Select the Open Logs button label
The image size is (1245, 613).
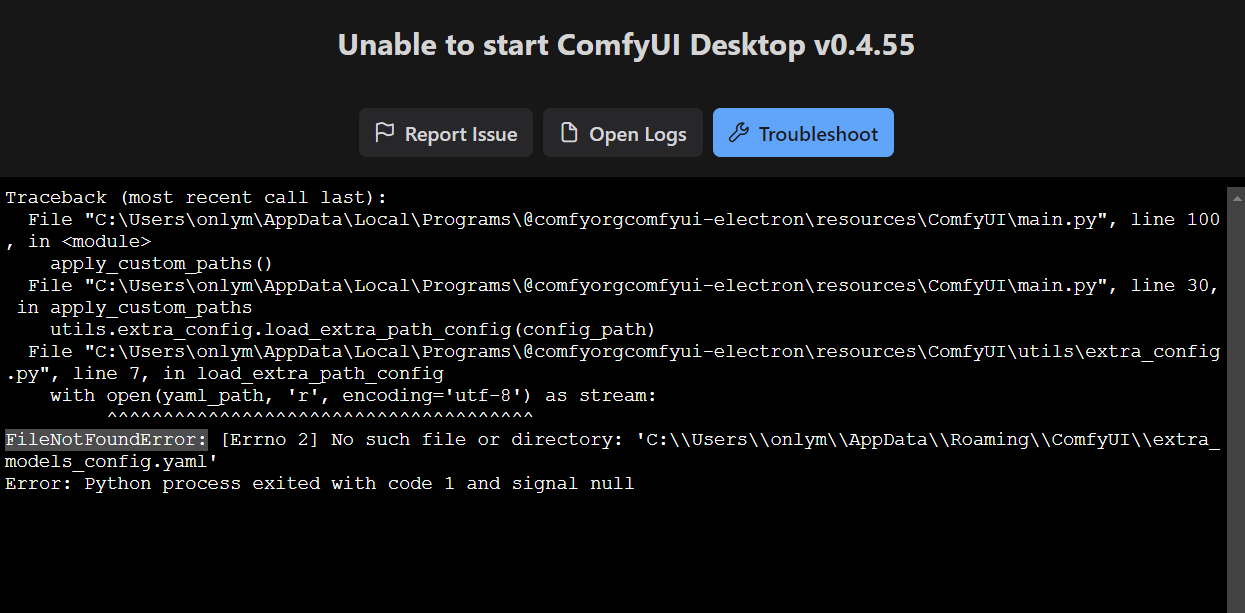[638, 134]
